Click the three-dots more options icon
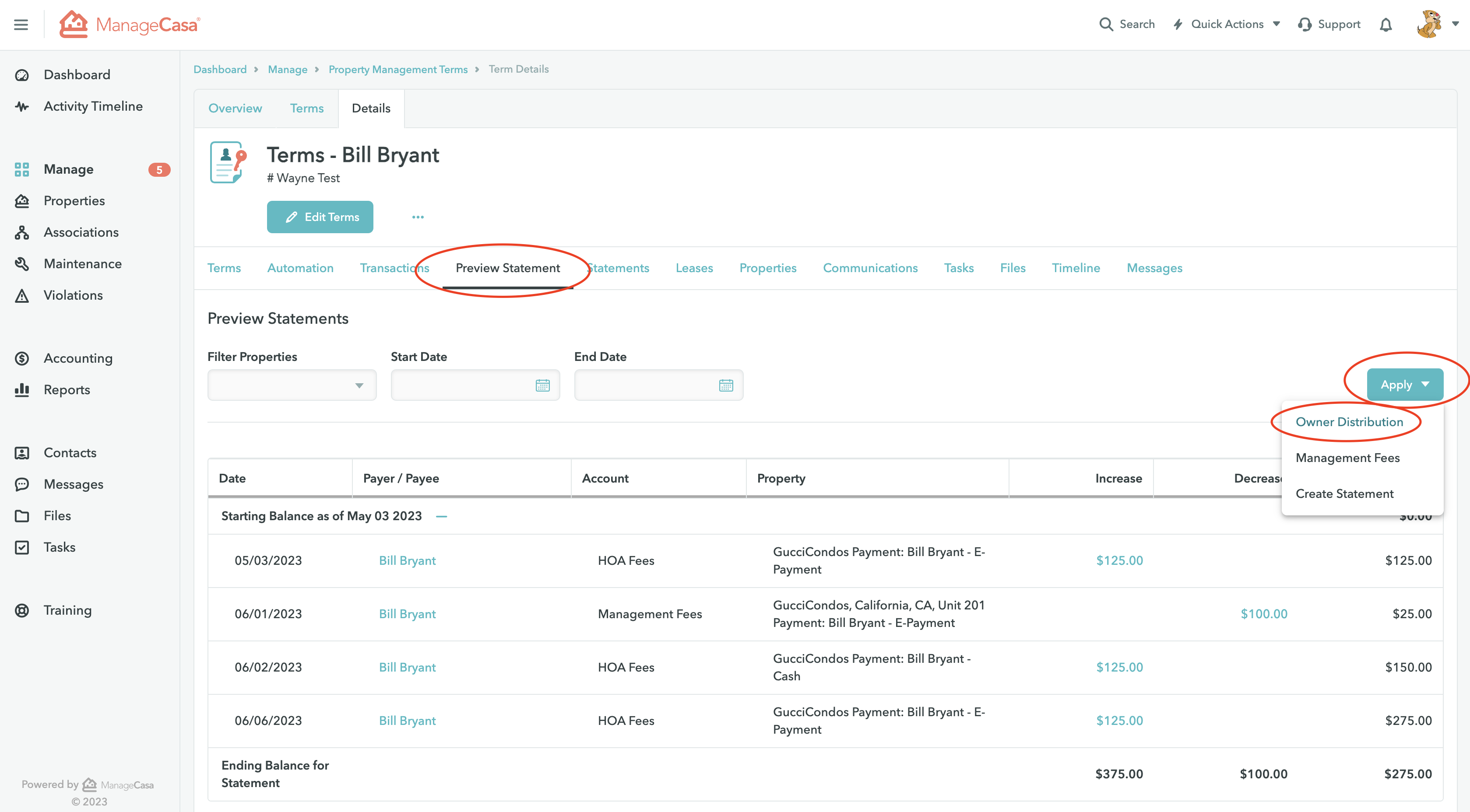The width and height of the screenshot is (1470, 812). (x=418, y=217)
